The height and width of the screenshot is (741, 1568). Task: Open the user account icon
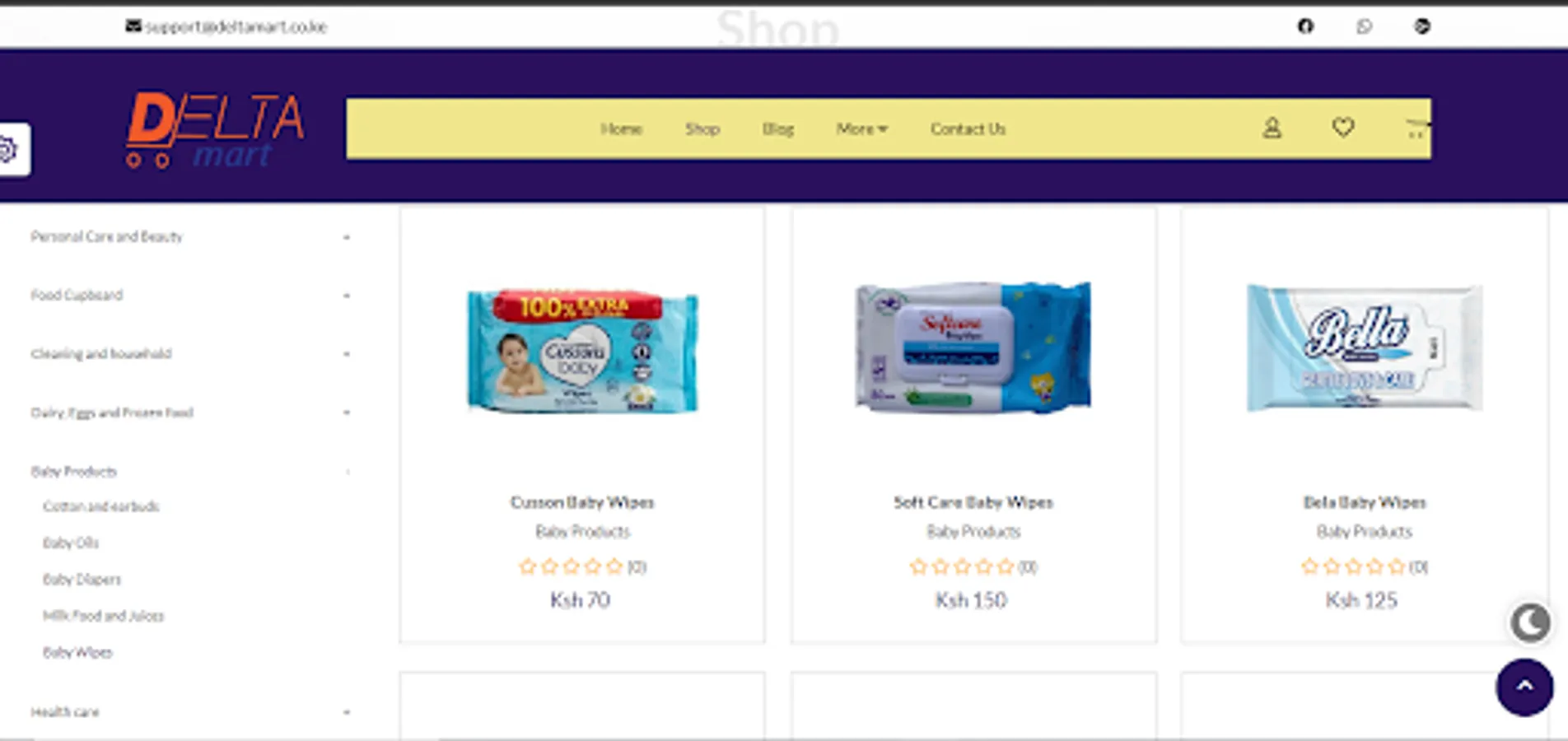pyautogui.click(x=1272, y=128)
